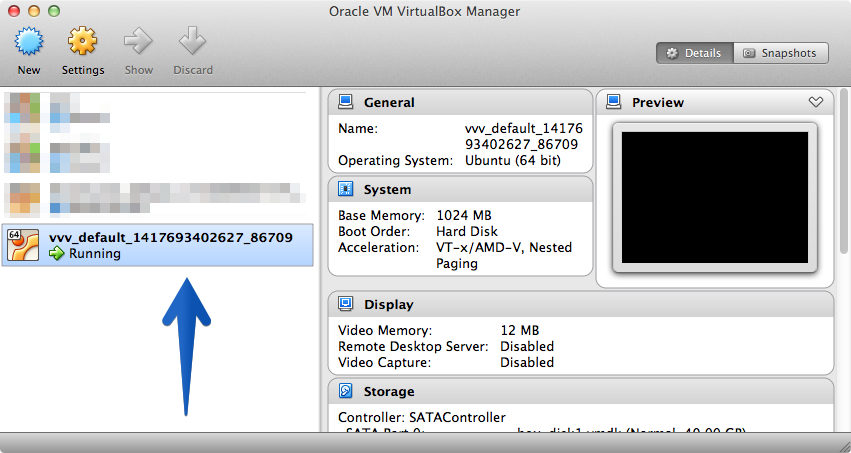Click the Display section monitor icon

pyautogui.click(x=346, y=304)
